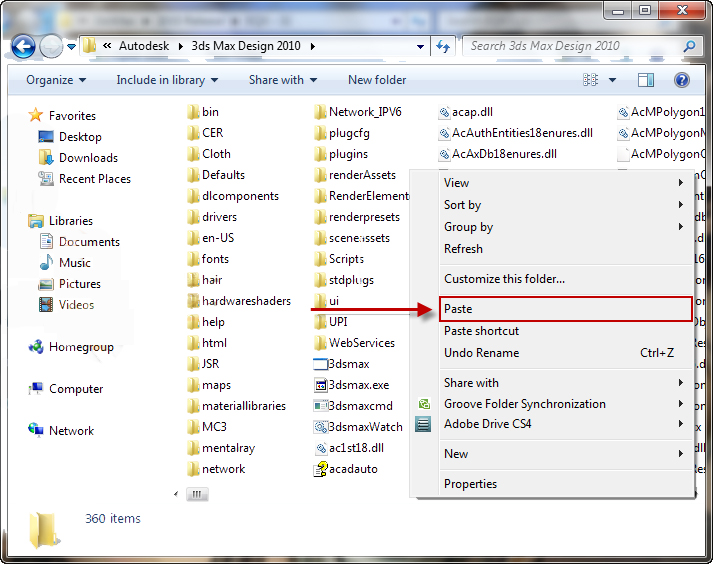Expand the Organize dropdown menu
713x564 pixels.
[x=56, y=80]
